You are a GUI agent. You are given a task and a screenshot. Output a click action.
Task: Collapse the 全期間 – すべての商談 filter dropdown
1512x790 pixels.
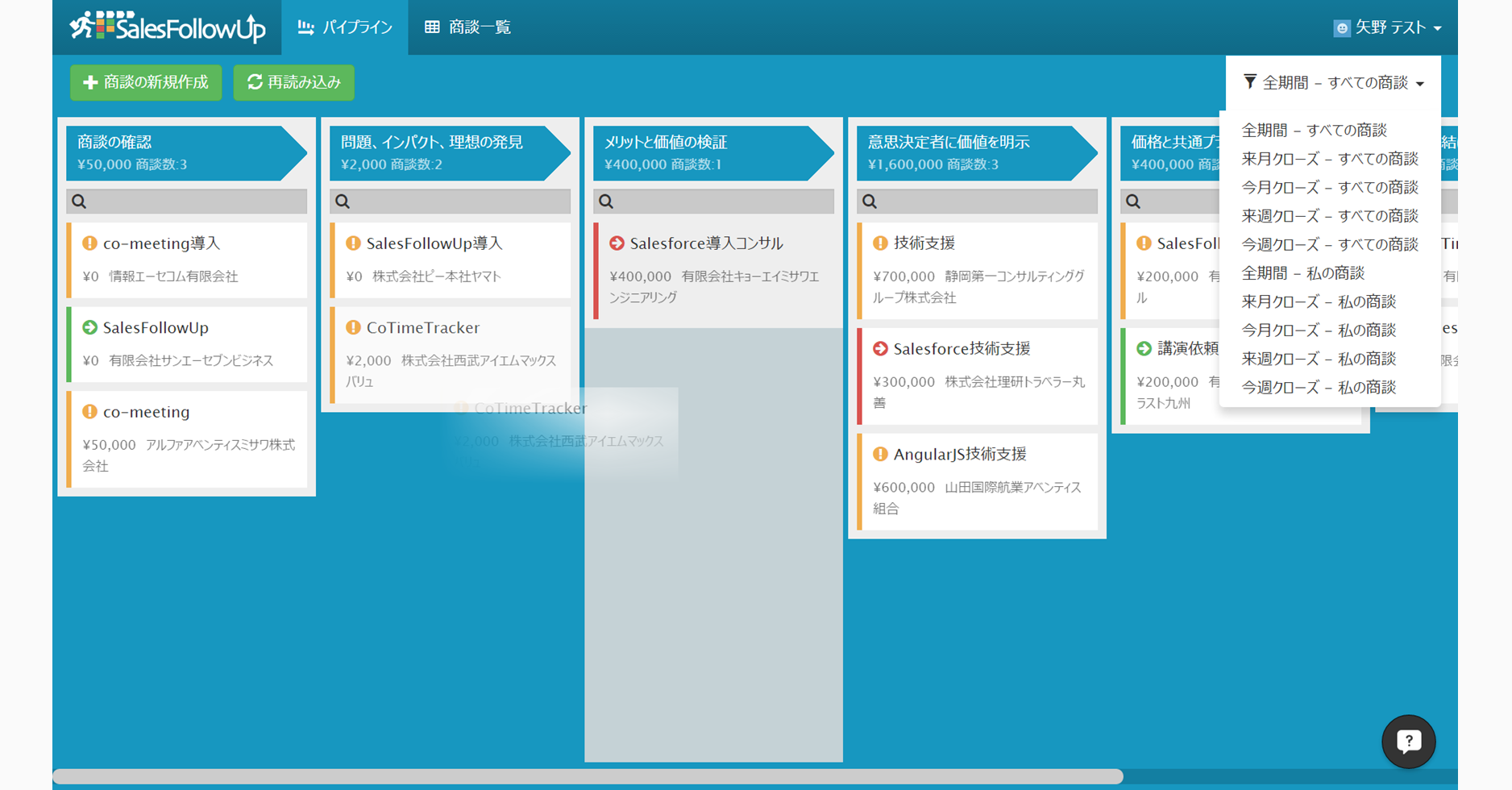click(x=1334, y=83)
